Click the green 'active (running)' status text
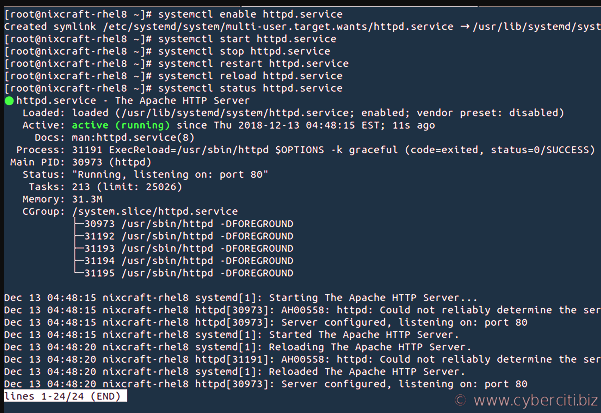 click(120, 125)
